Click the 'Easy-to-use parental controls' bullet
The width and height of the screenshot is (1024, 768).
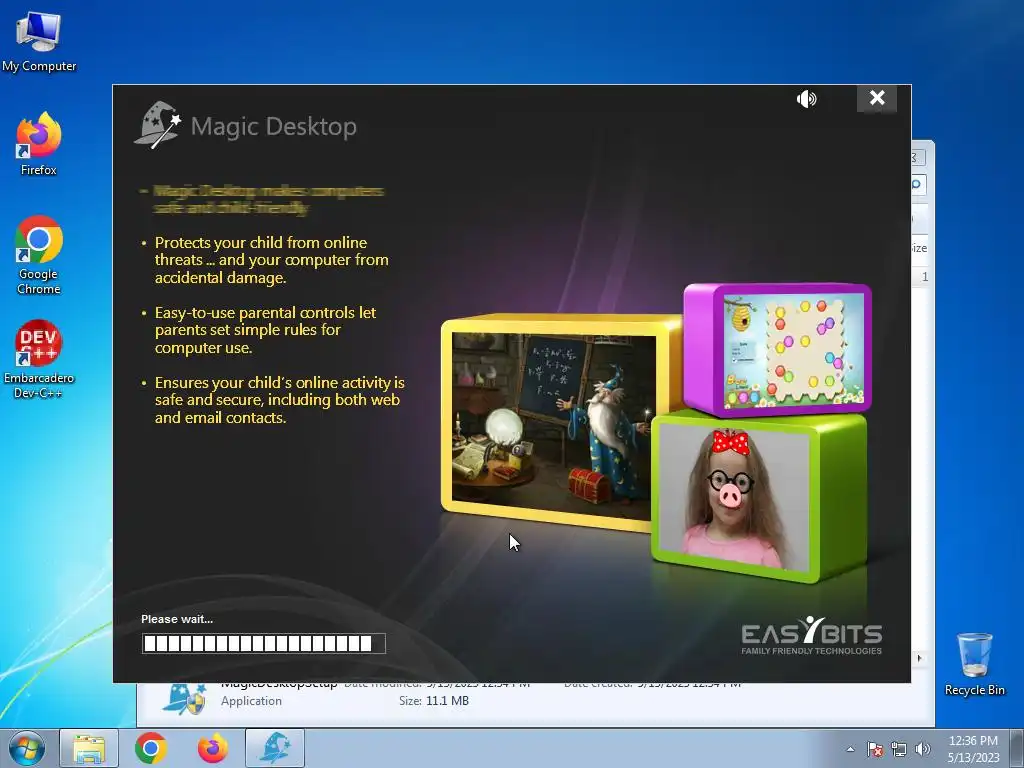click(x=260, y=330)
